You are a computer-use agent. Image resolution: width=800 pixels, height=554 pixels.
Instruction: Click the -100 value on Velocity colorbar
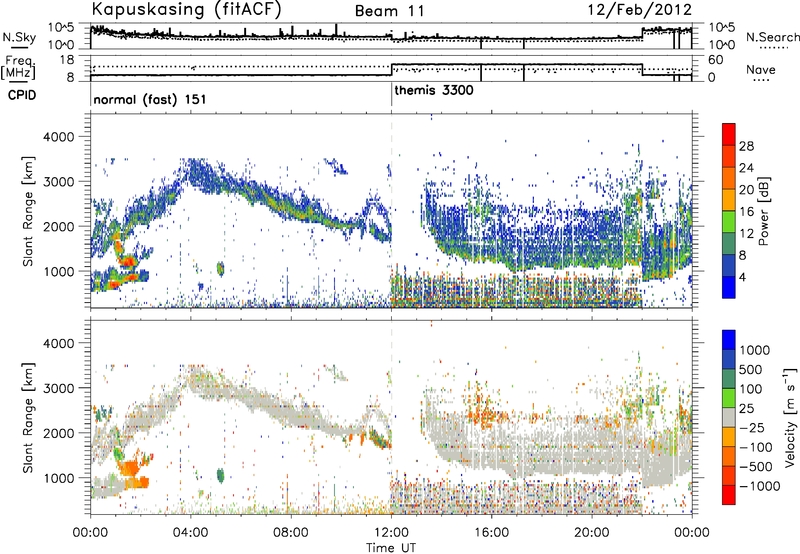point(756,447)
